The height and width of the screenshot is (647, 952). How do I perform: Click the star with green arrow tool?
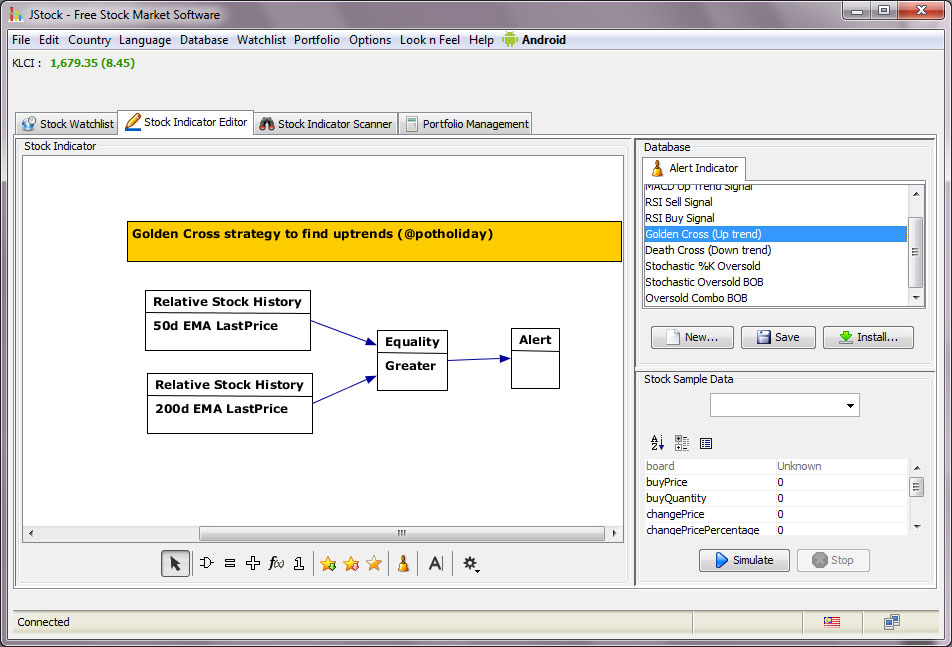328,563
